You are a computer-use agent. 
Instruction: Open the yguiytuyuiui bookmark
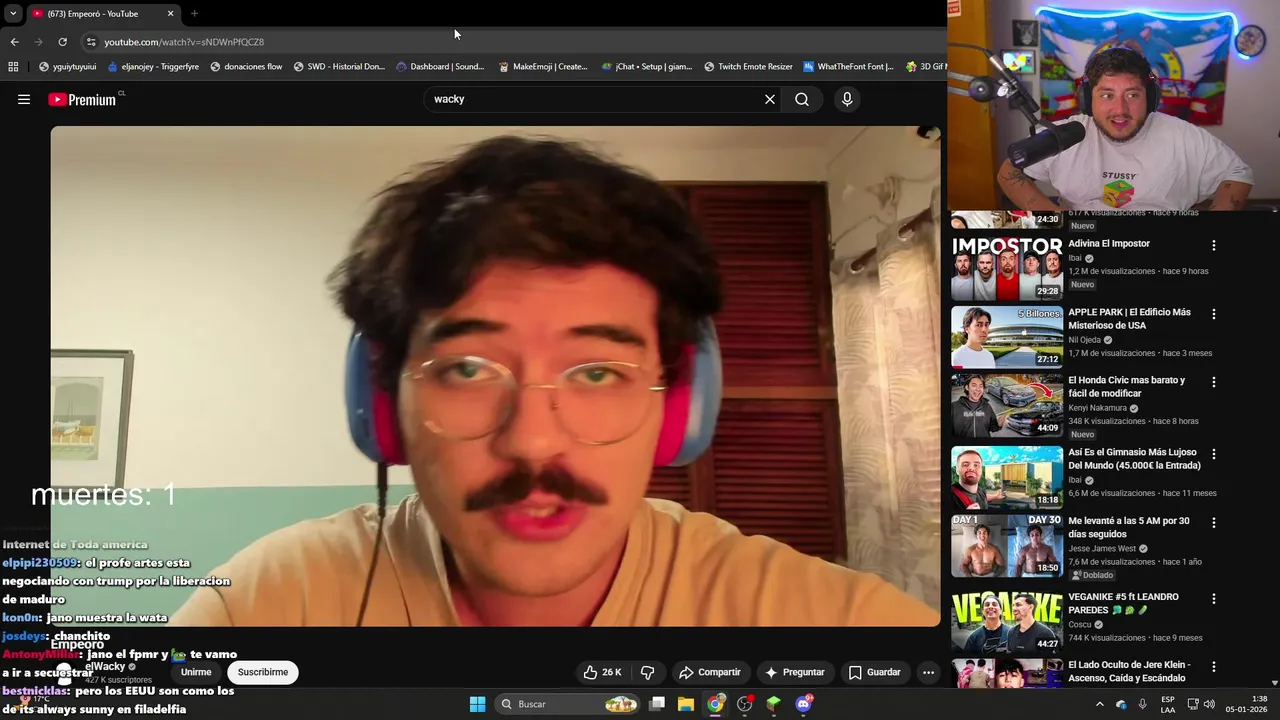click(67, 67)
